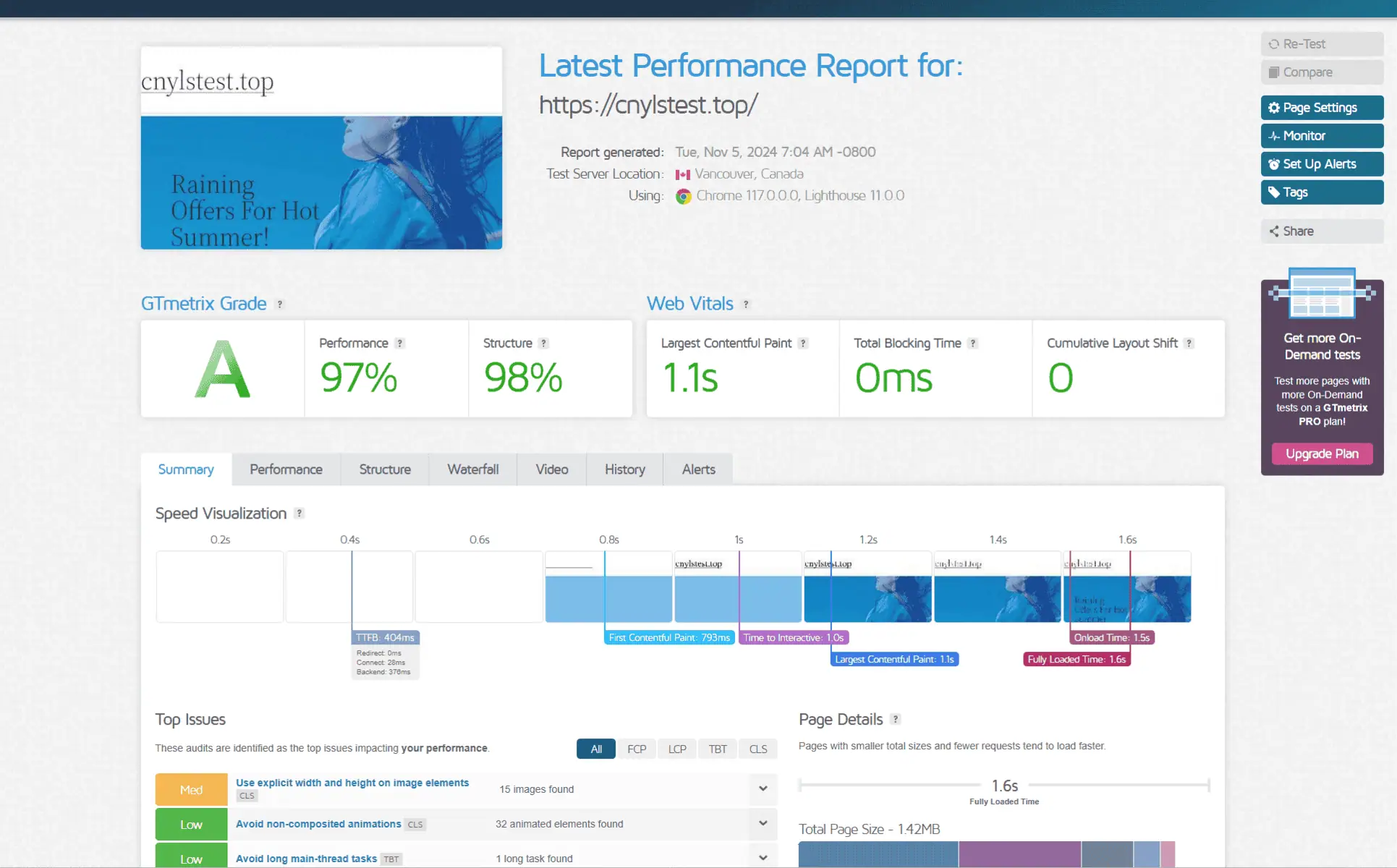Viewport: 1397px width, 868px height.
Task: Click the Upgrade Plan button
Action: point(1322,454)
